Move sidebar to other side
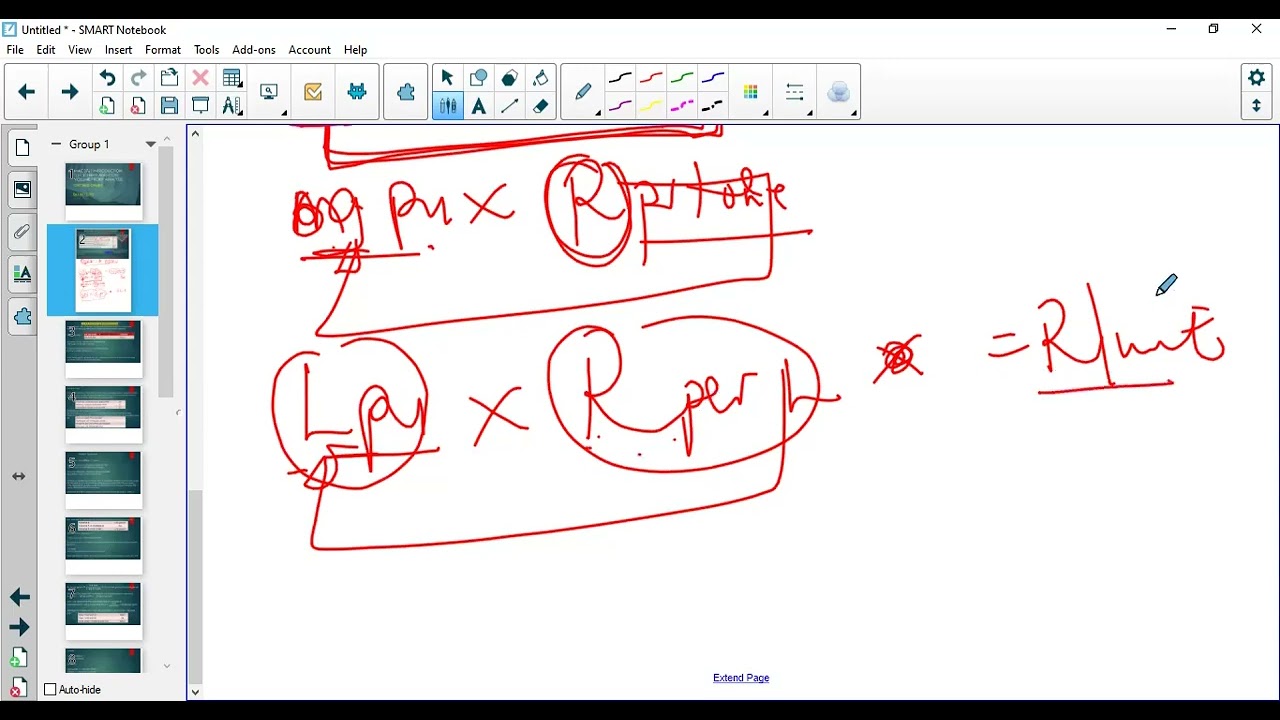Screen dimensions: 1280x720 pos(19,476)
